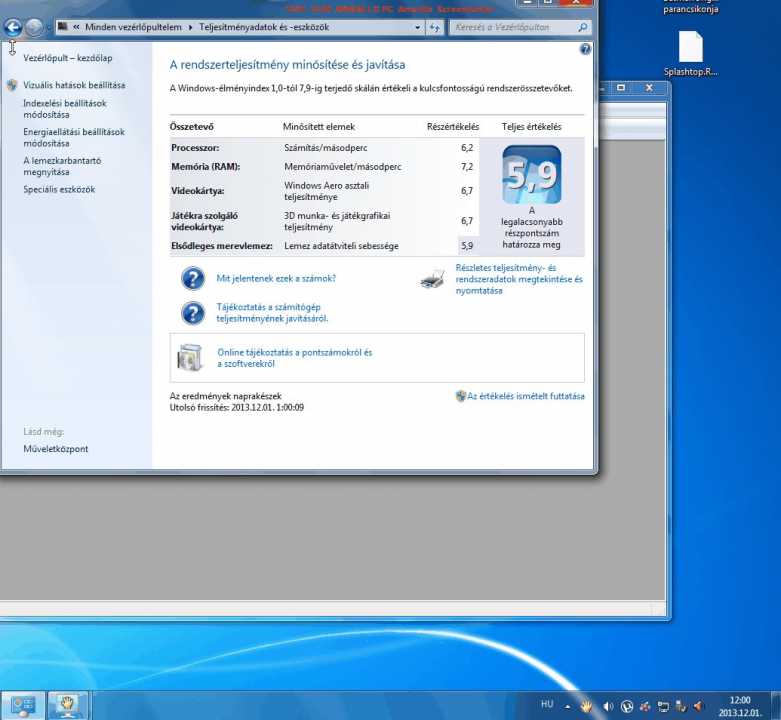Select the Videokártya: row label
Image resolution: width=781 pixels, height=720 pixels.
198,191
